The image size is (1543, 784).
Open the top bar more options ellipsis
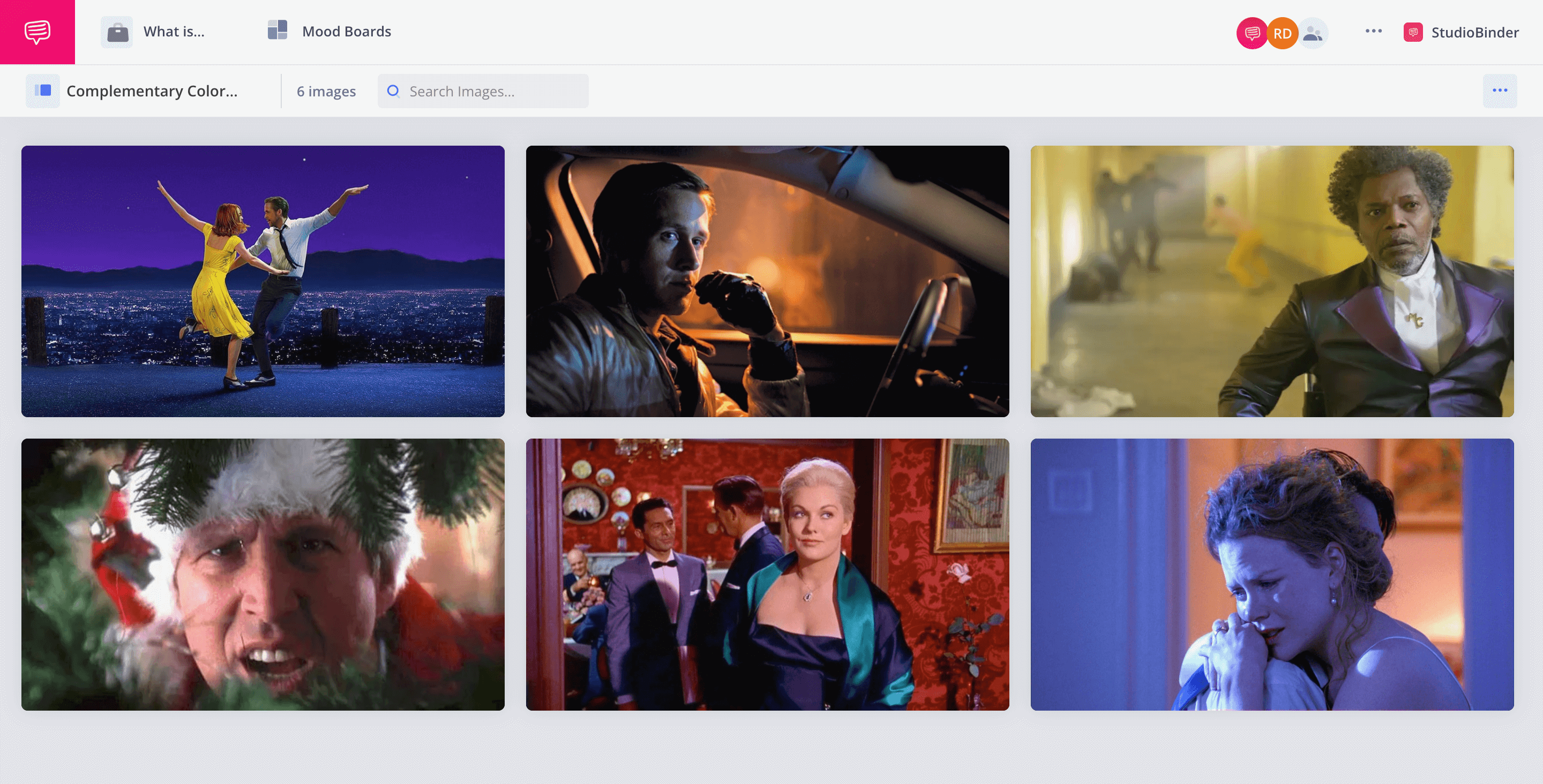(1374, 31)
